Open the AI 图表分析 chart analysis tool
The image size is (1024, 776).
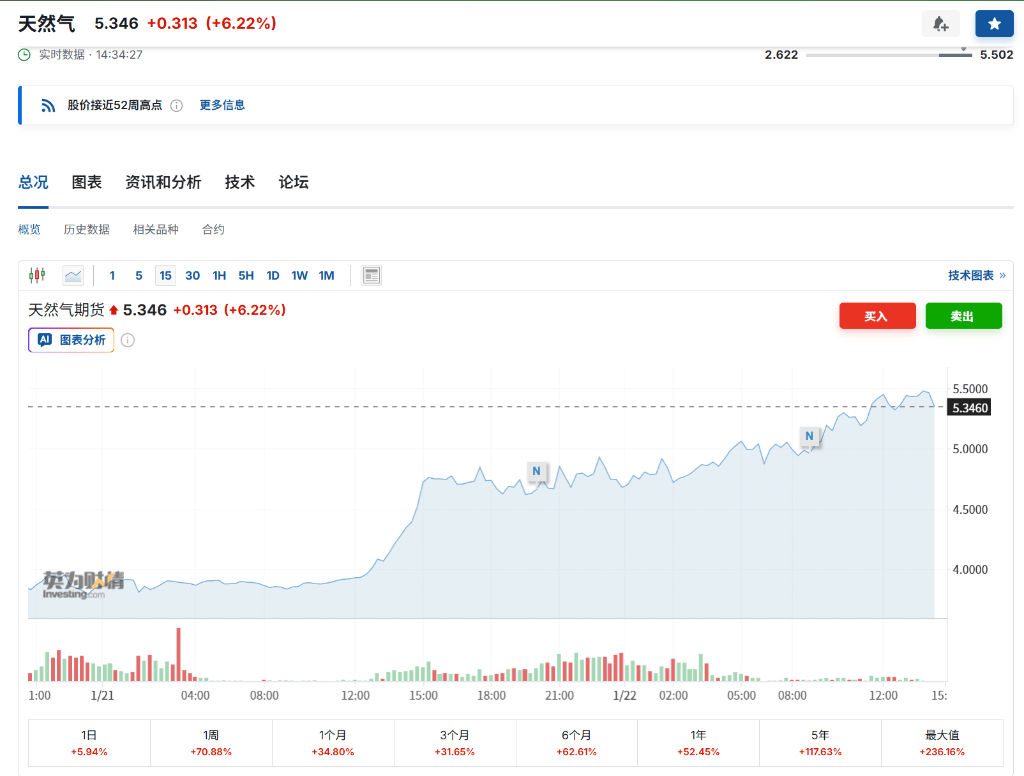(70, 340)
